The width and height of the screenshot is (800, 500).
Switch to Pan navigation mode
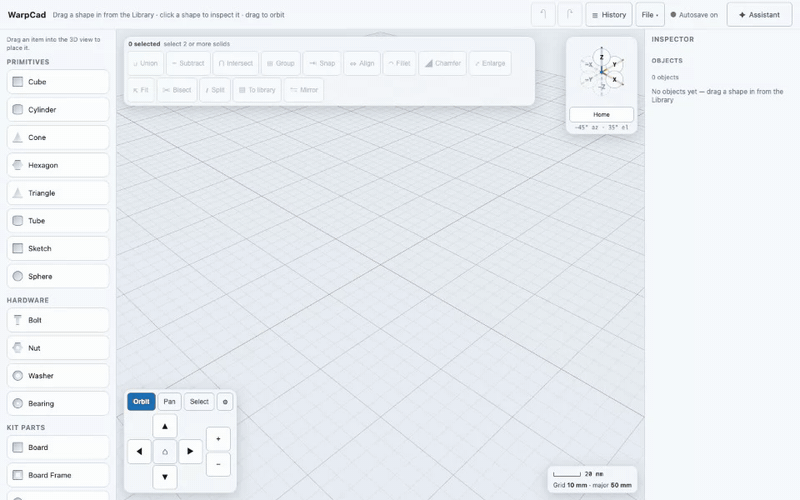(169, 402)
